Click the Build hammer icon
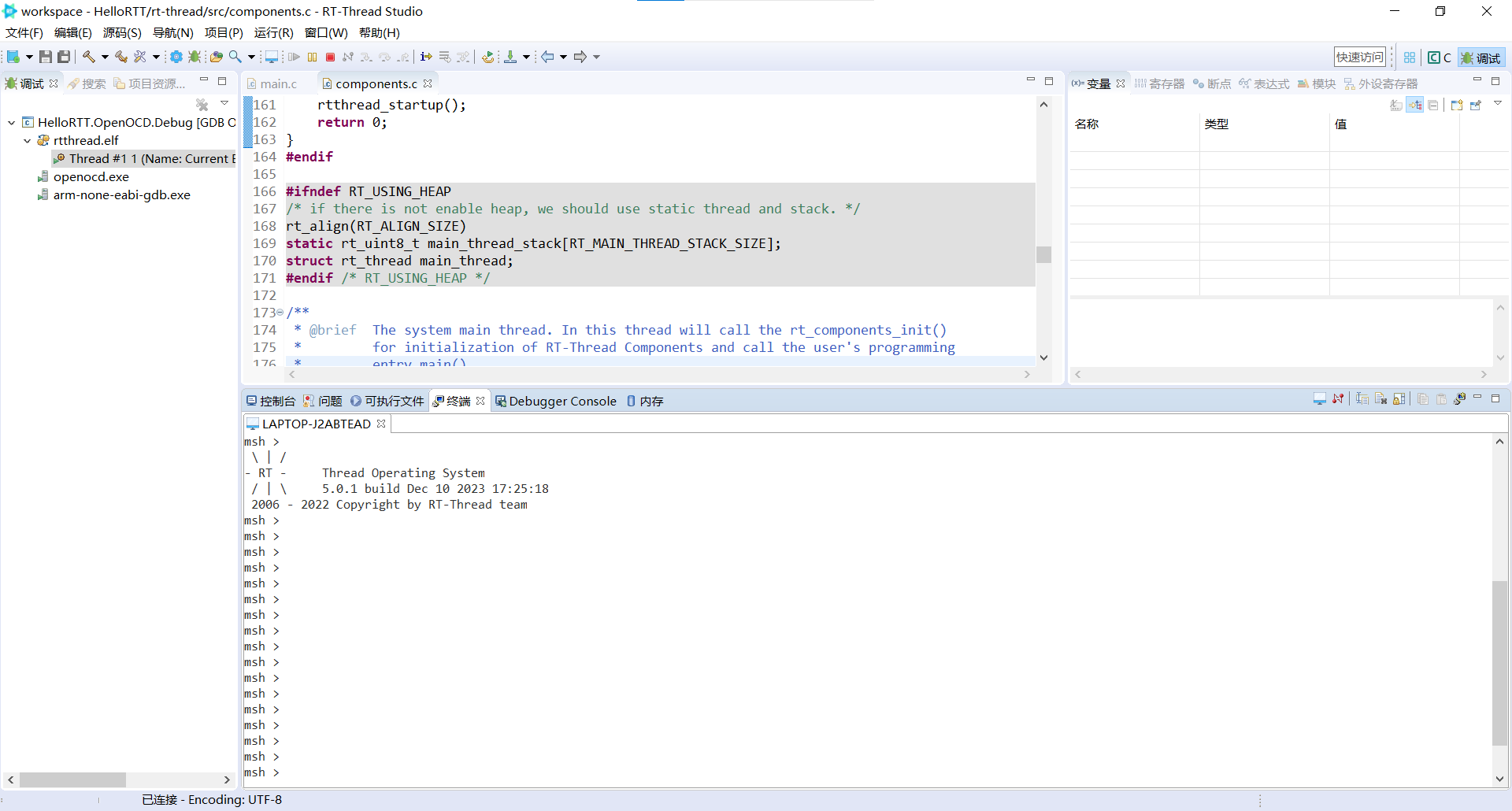Screen dimensions: 1512x811 click(x=89, y=57)
